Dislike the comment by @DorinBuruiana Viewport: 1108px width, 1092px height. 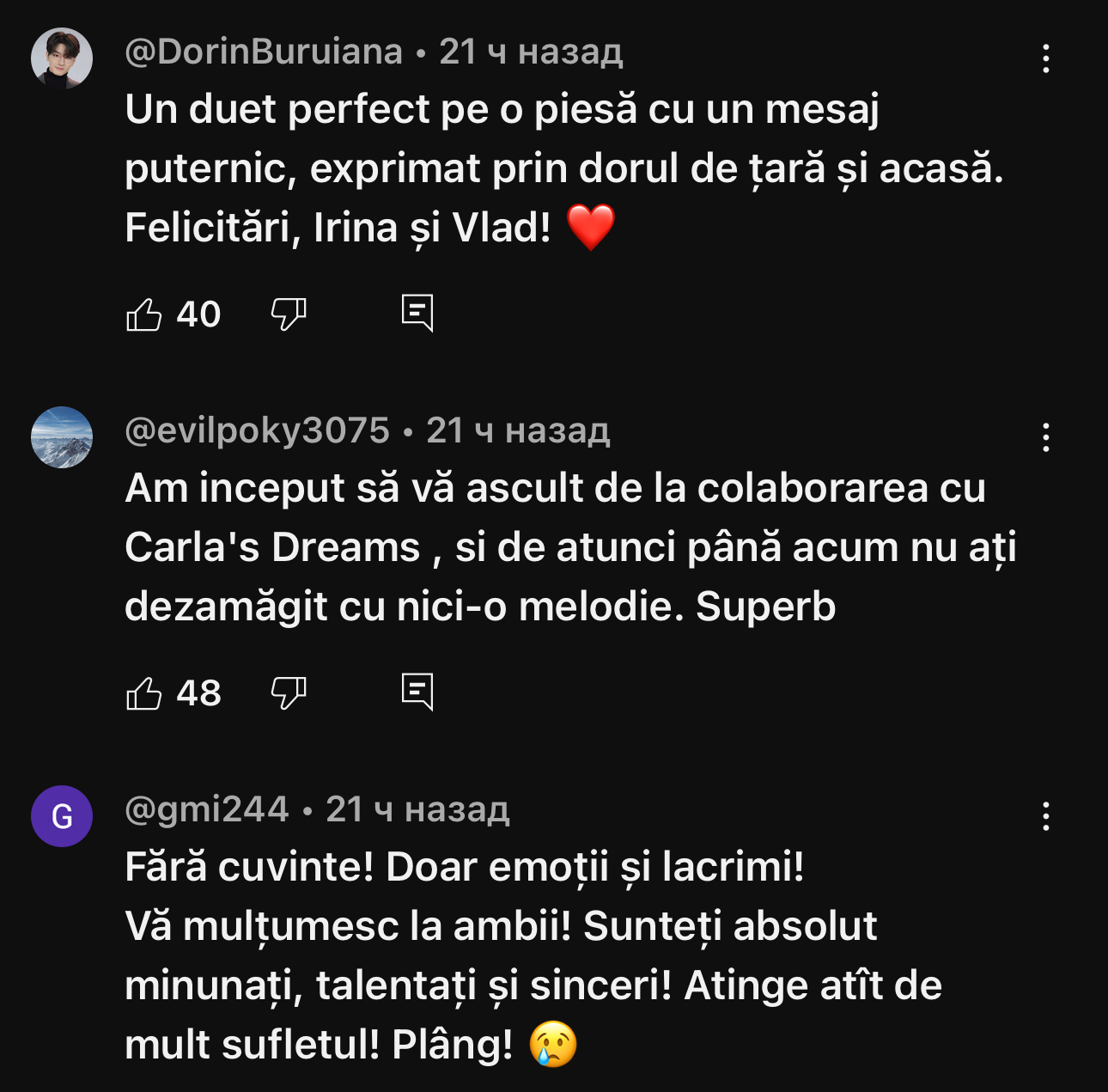[x=289, y=314]
